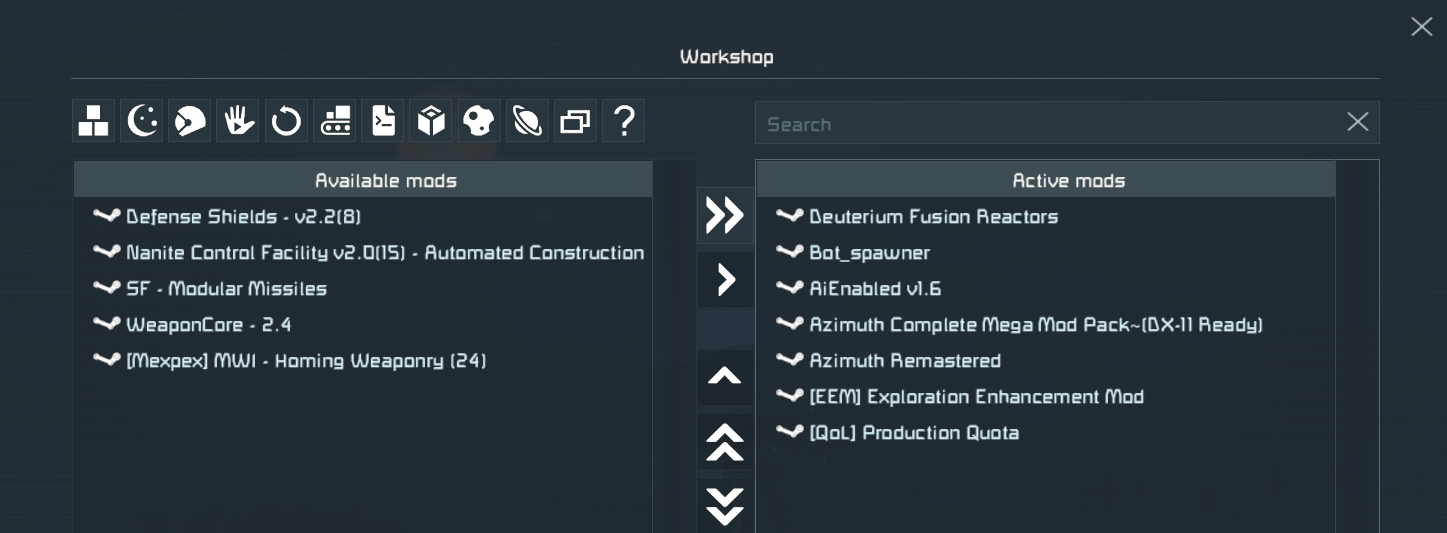Viewport: 1447px width, 533px height.
Task: Click the asteroid filter icon
Action: (x=479, y=121)
